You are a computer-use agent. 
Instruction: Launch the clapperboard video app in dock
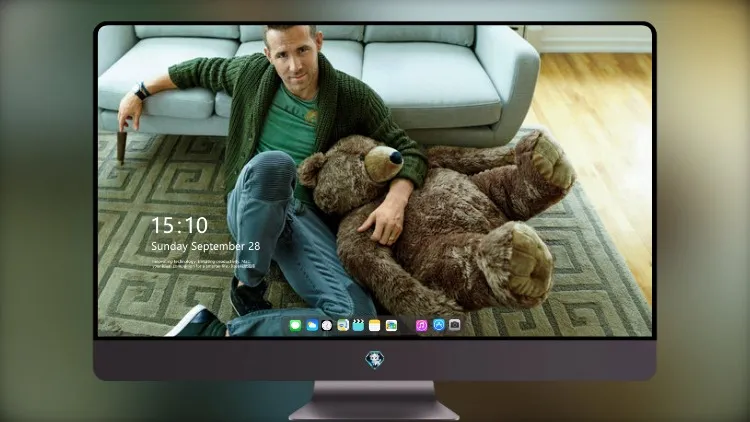point(358,325)
